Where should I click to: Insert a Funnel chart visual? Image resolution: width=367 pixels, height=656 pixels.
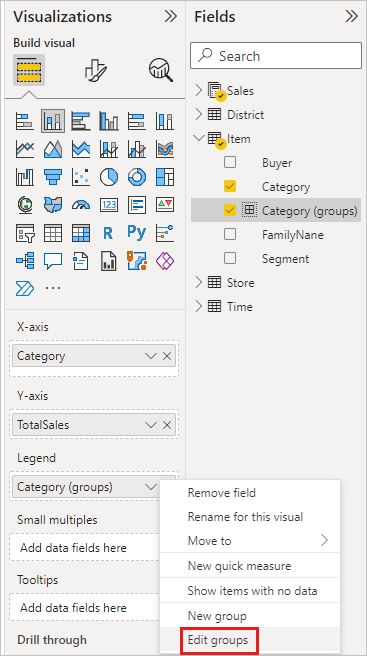tap(53, 177)
